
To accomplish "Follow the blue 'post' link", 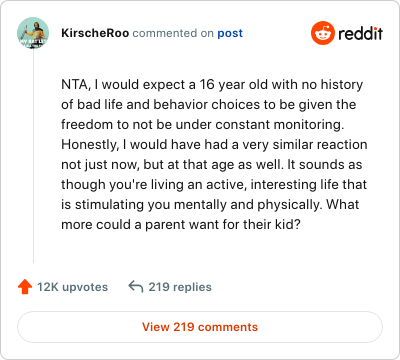I will pos(230,33).
